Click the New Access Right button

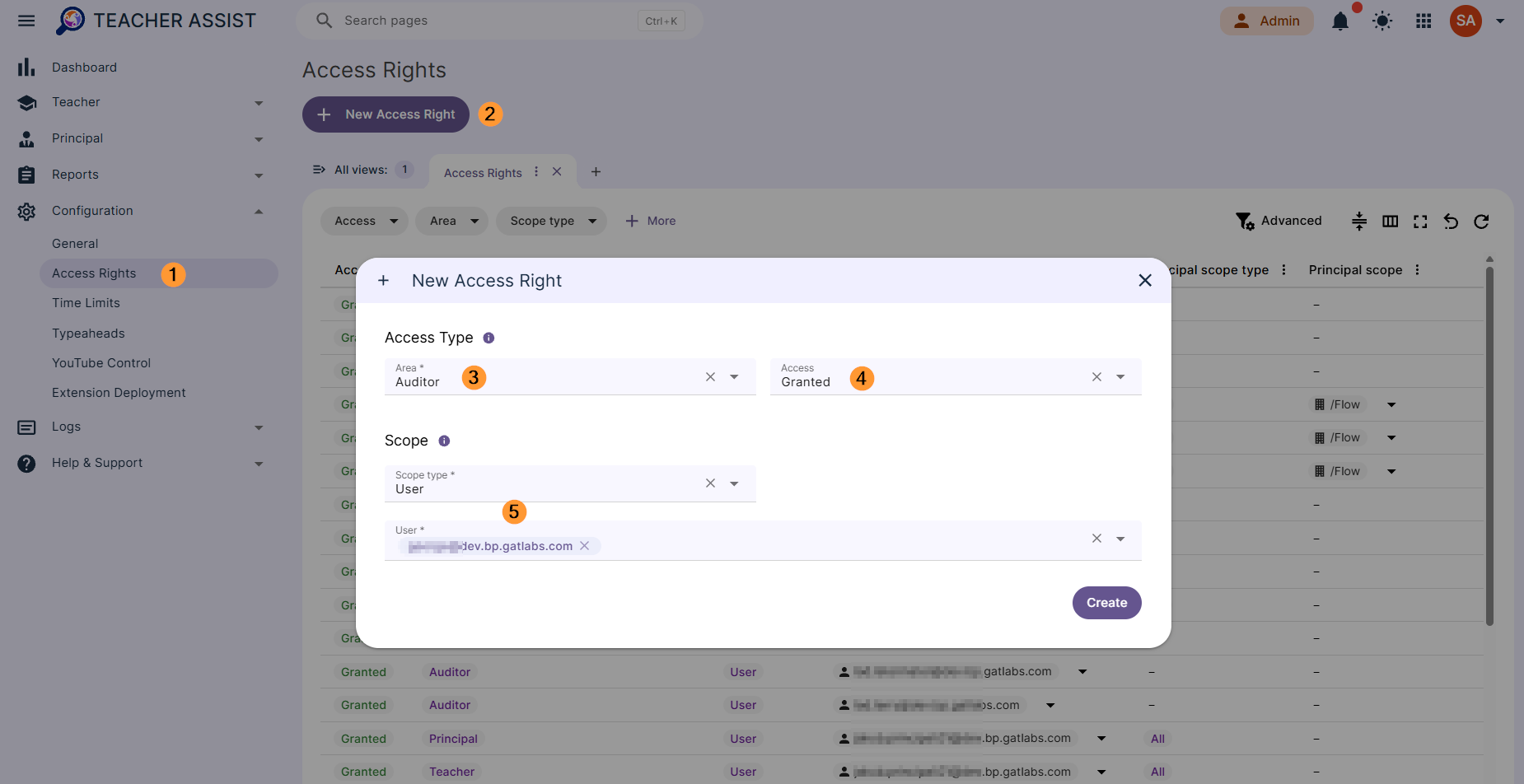coord(386,114)
